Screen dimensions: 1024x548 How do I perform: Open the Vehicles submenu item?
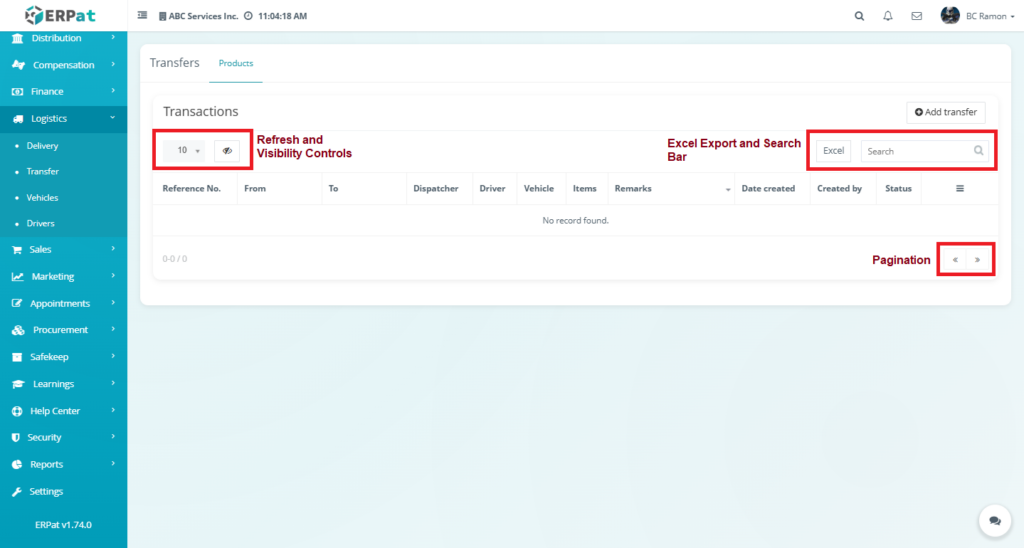pyautogui.click(x=42, y=198)
